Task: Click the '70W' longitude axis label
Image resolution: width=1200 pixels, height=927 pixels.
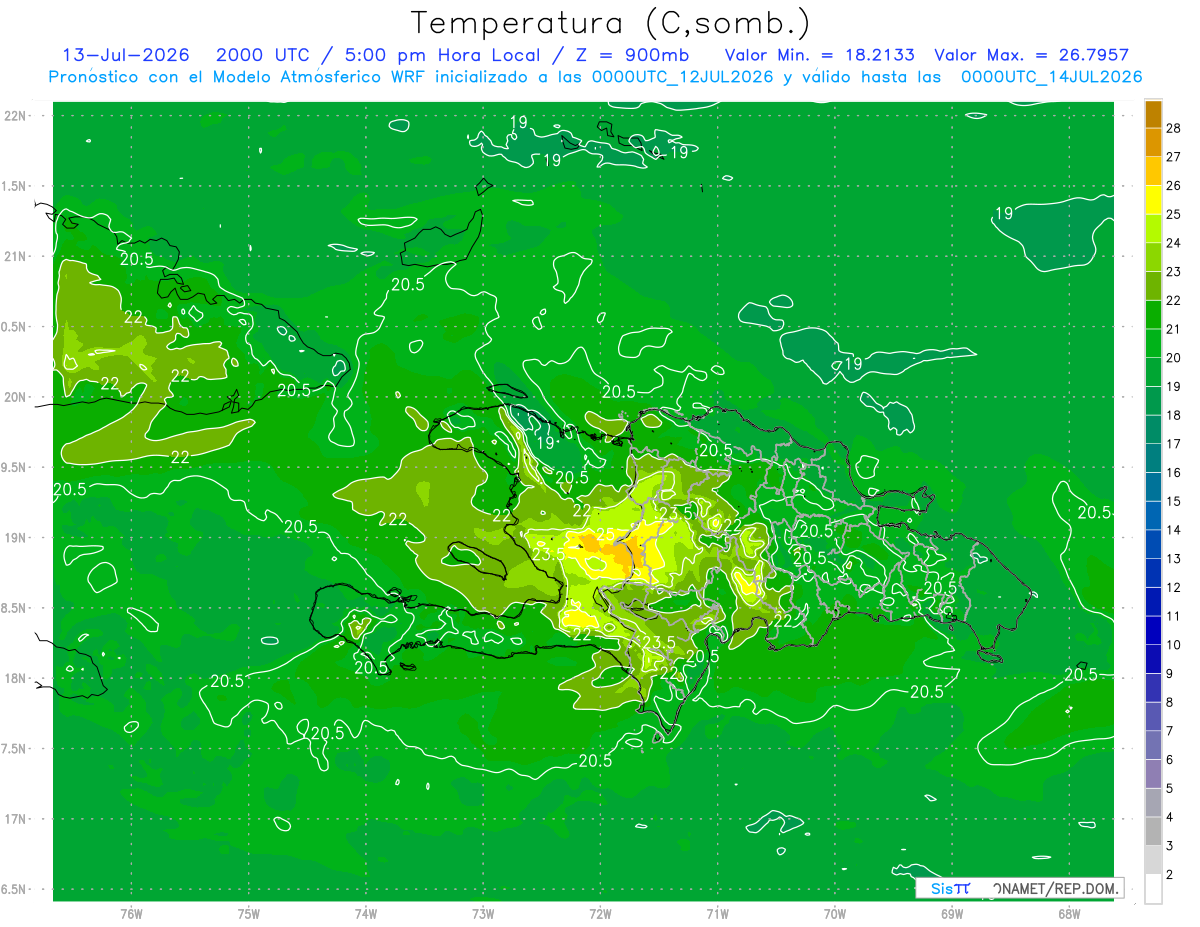Action: (x=834, y=914)
